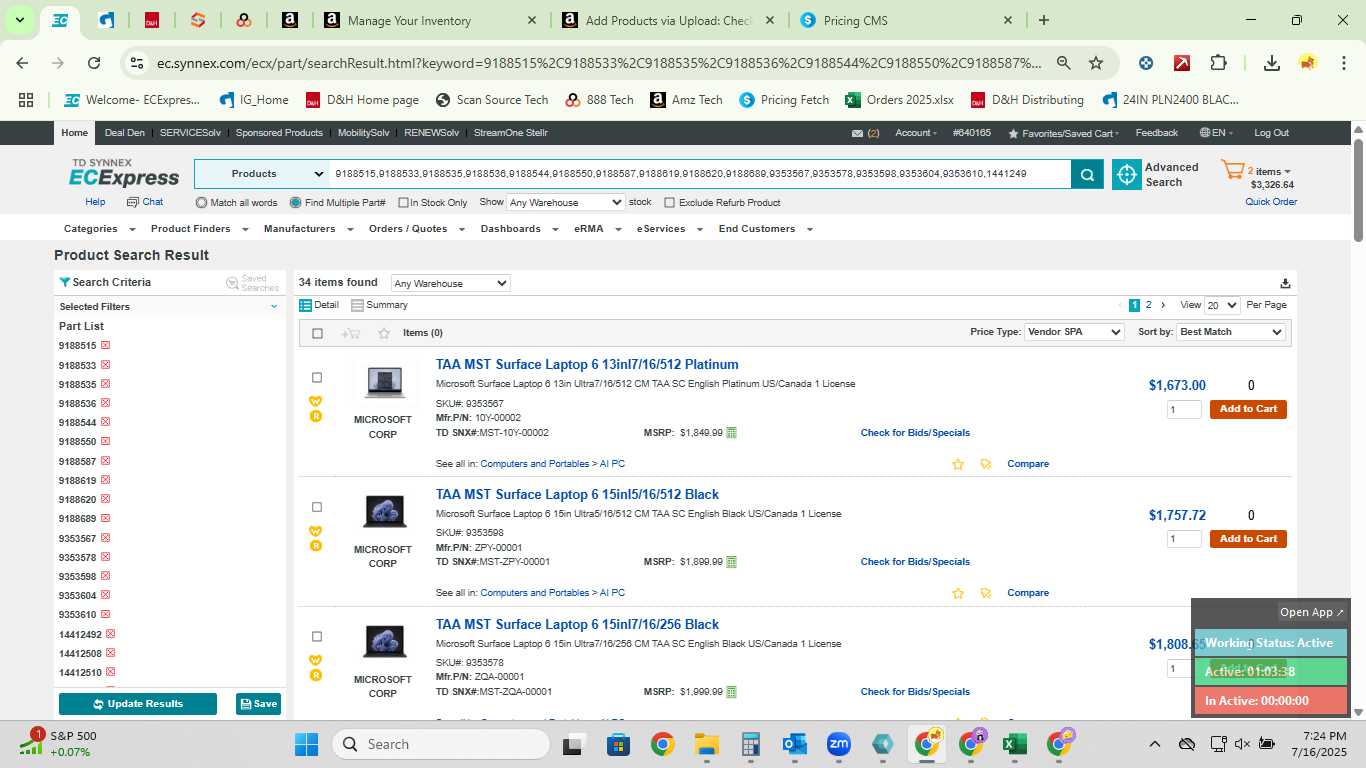
Task: Click Update Results button
Action: 138,704
